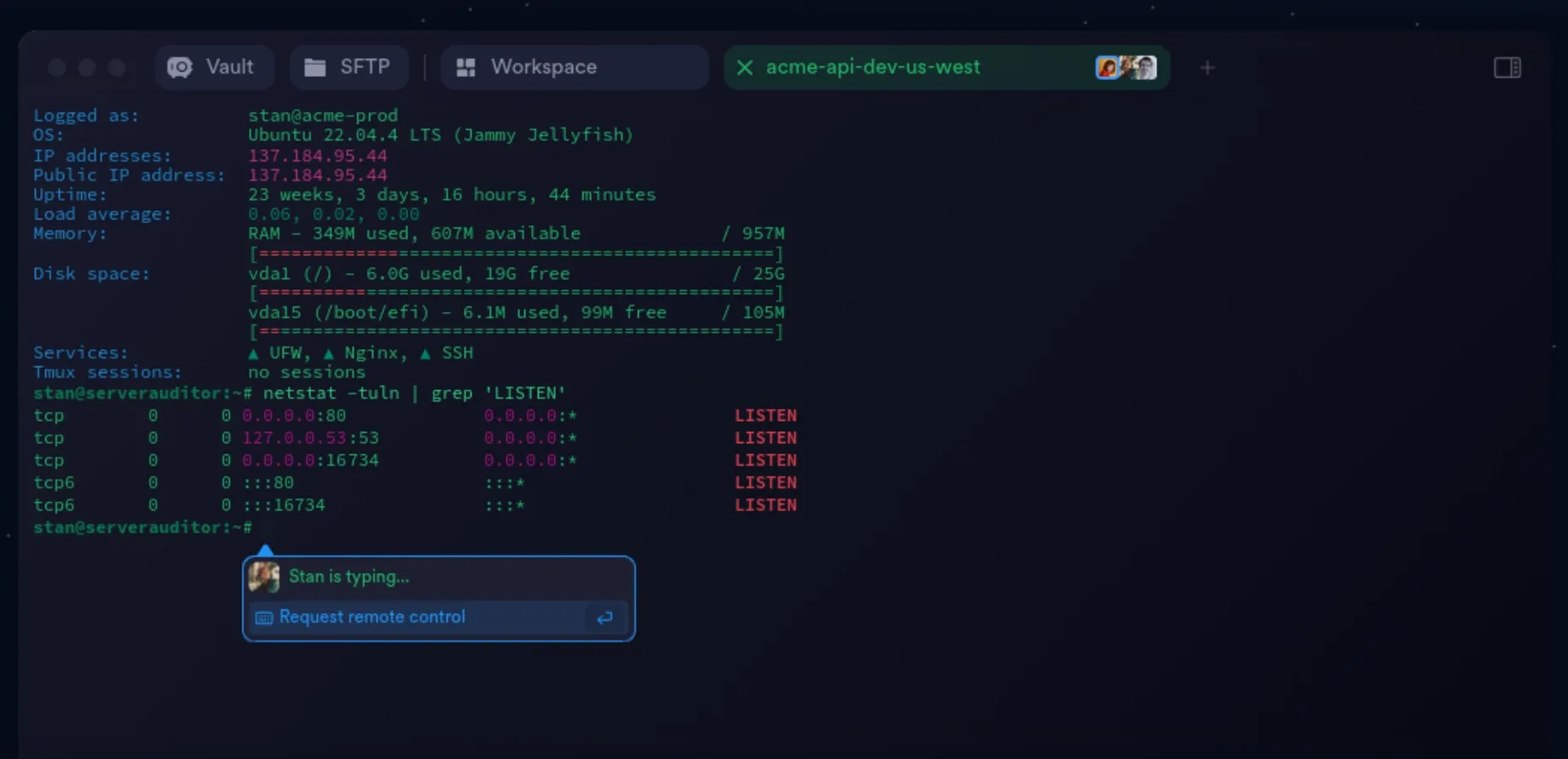
Task: Click the Workspace grid icon
Action: click(465, 67)
